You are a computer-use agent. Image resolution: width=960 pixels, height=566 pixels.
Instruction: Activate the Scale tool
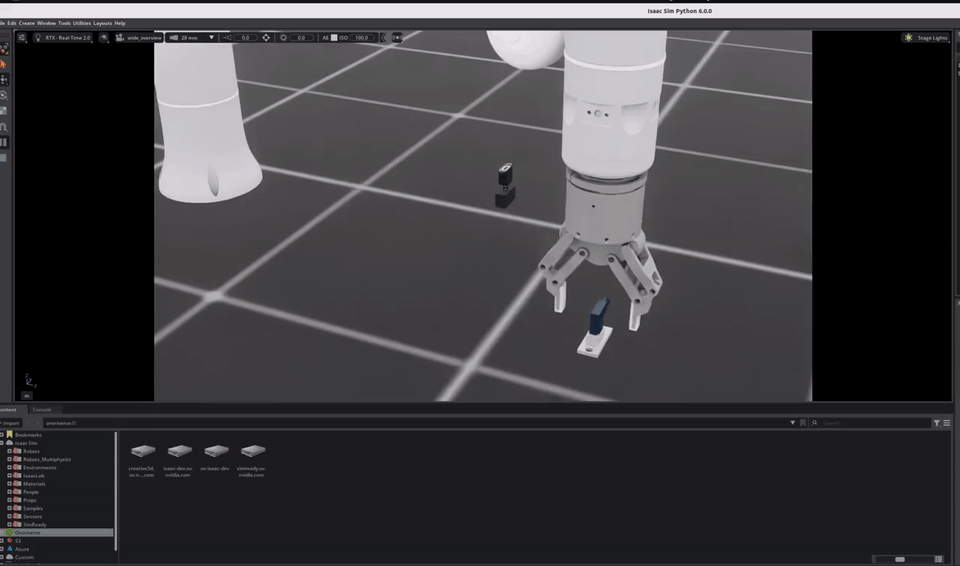click(x=4, y=111)
